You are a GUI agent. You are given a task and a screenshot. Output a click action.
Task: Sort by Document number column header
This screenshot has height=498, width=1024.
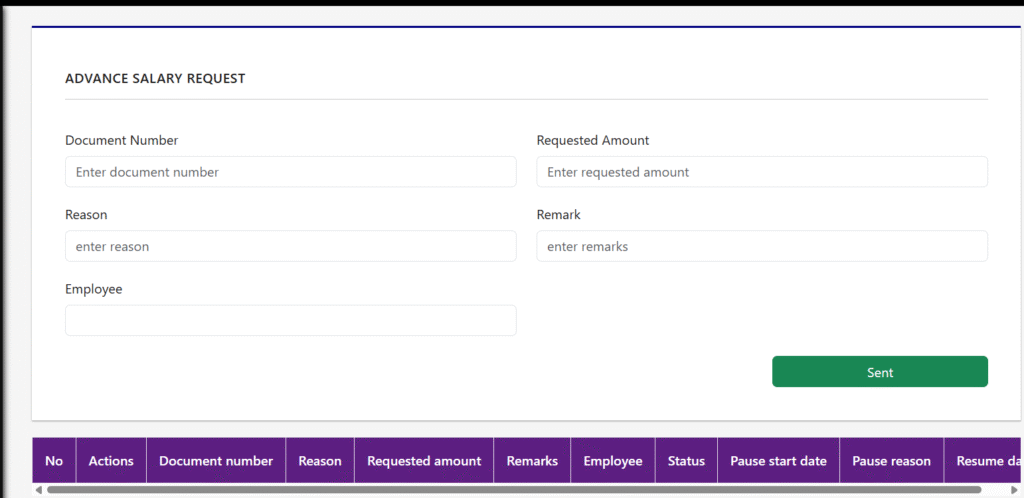[x=216, y=461]
